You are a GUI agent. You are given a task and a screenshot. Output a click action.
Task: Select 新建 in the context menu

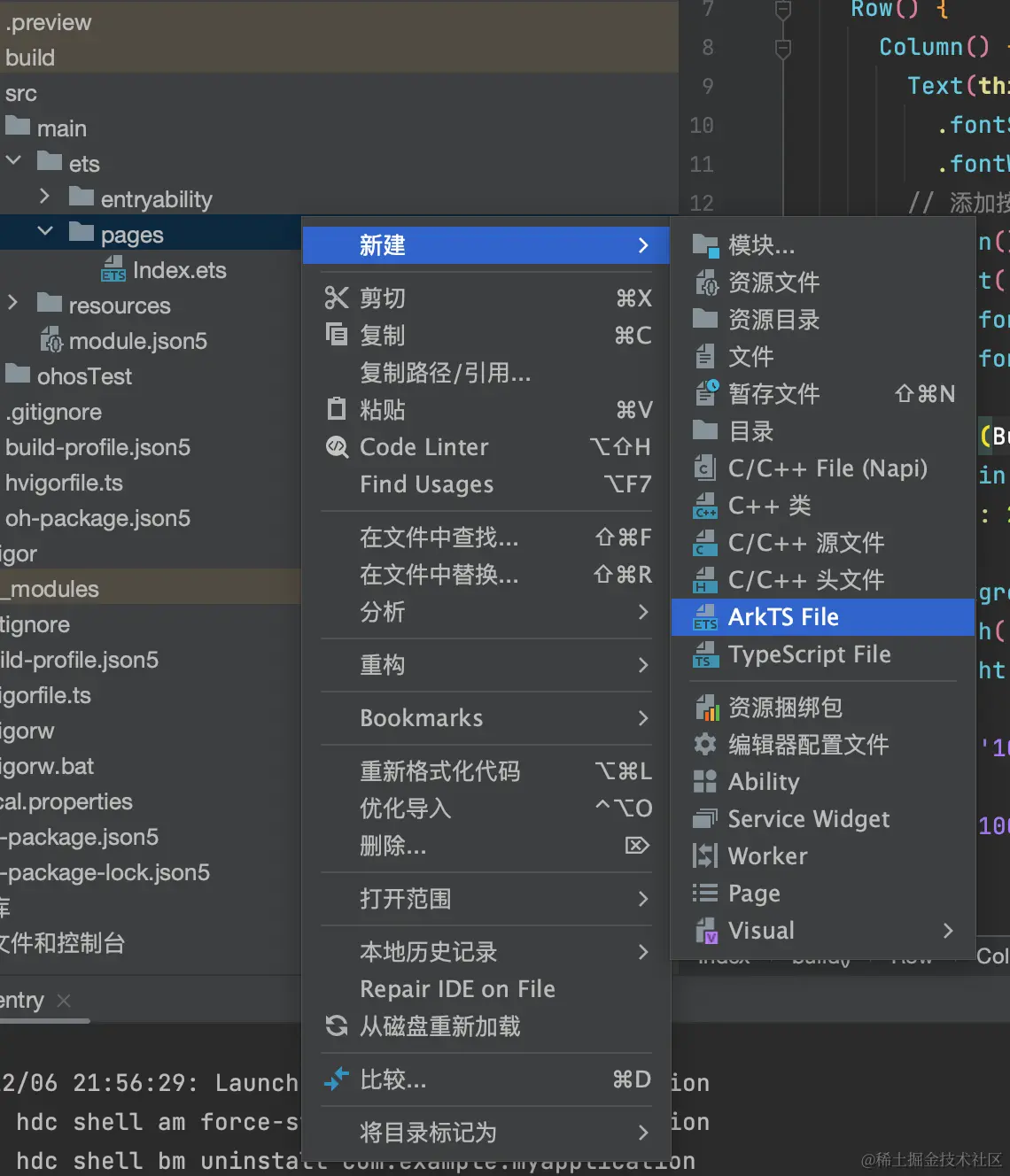[486, 245]
